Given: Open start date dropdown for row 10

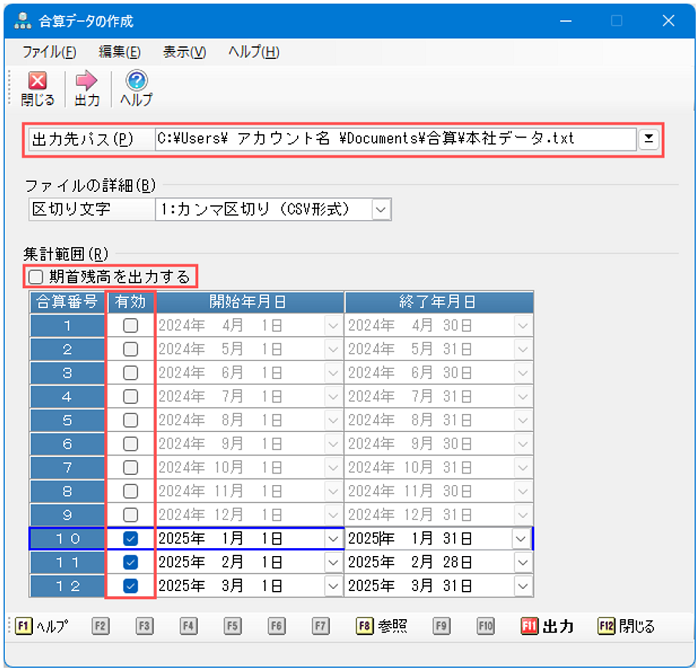Looking at the screenshot, I should (333, 539).
